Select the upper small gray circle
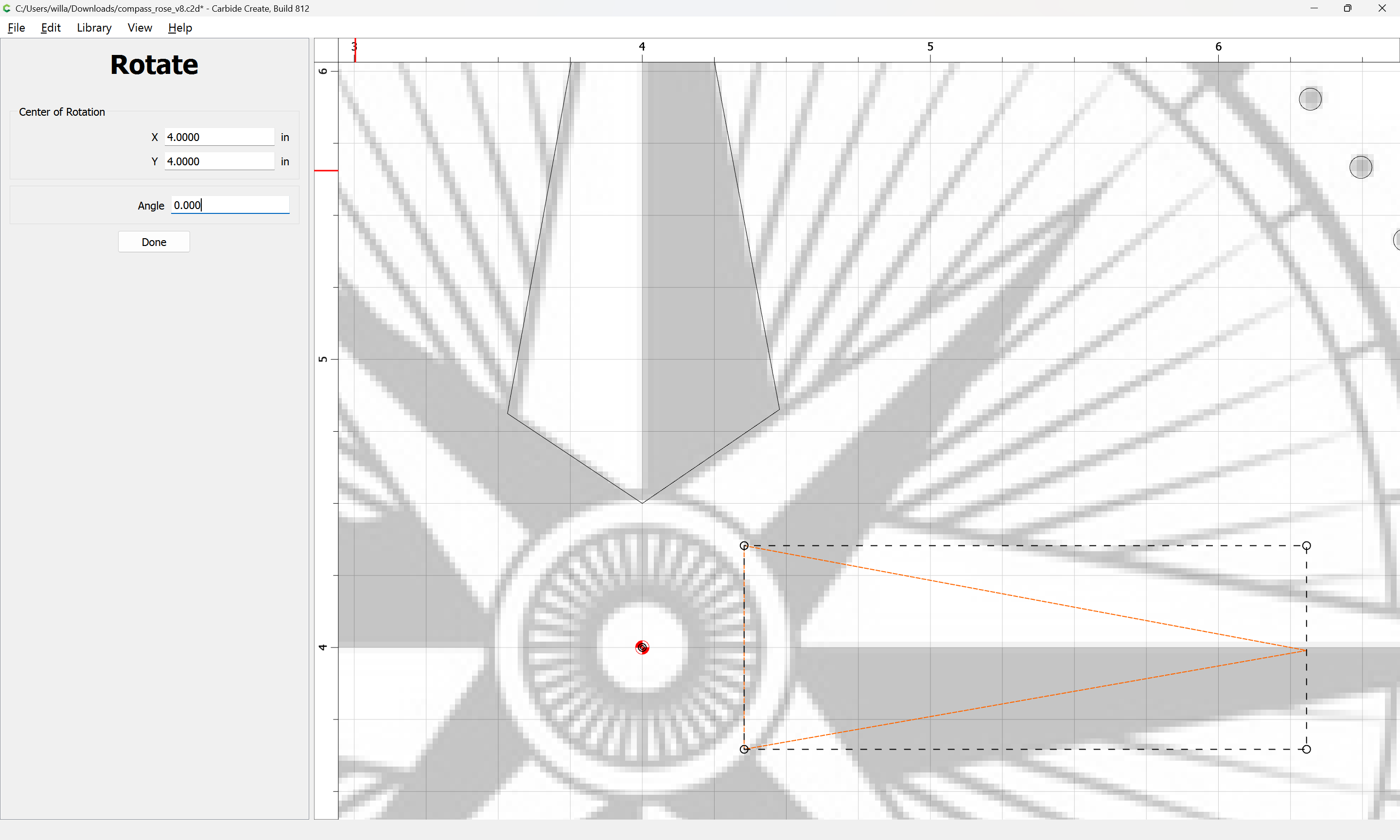Image resolution: width=1400 pixels, height=840 pixels. pos(1310,99)
